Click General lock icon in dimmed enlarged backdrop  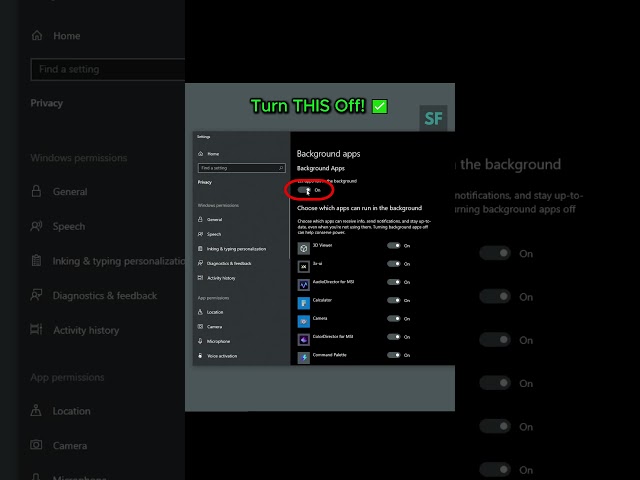coord(36,191)
